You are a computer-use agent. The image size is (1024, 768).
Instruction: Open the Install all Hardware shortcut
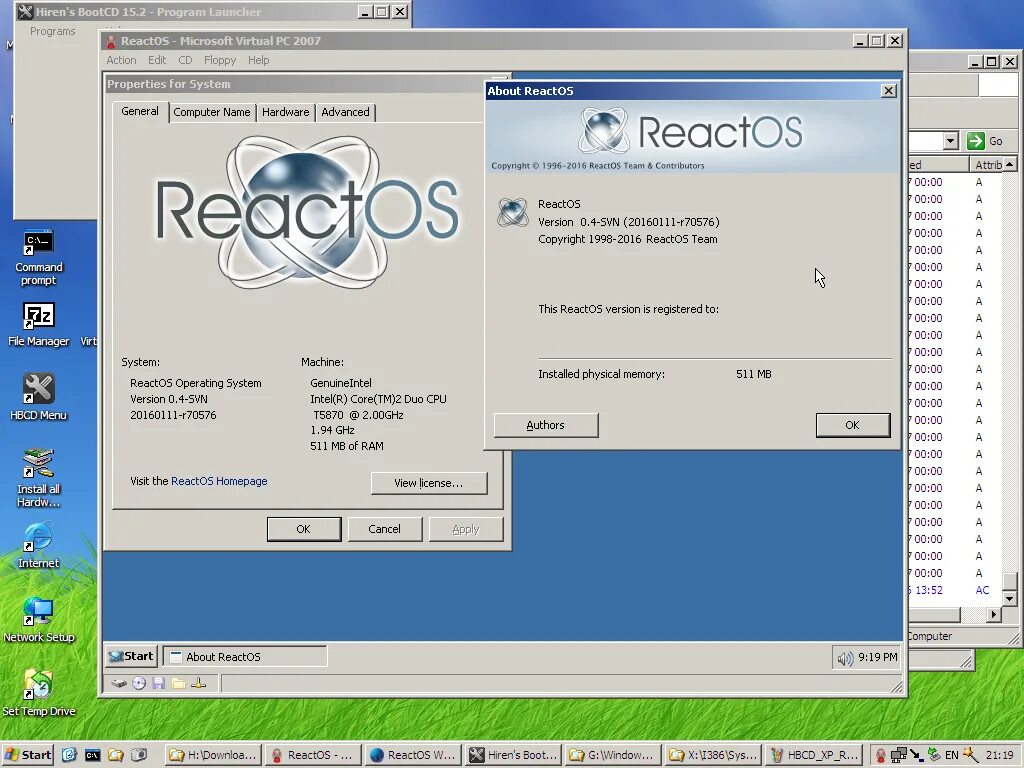coord(39,477)
